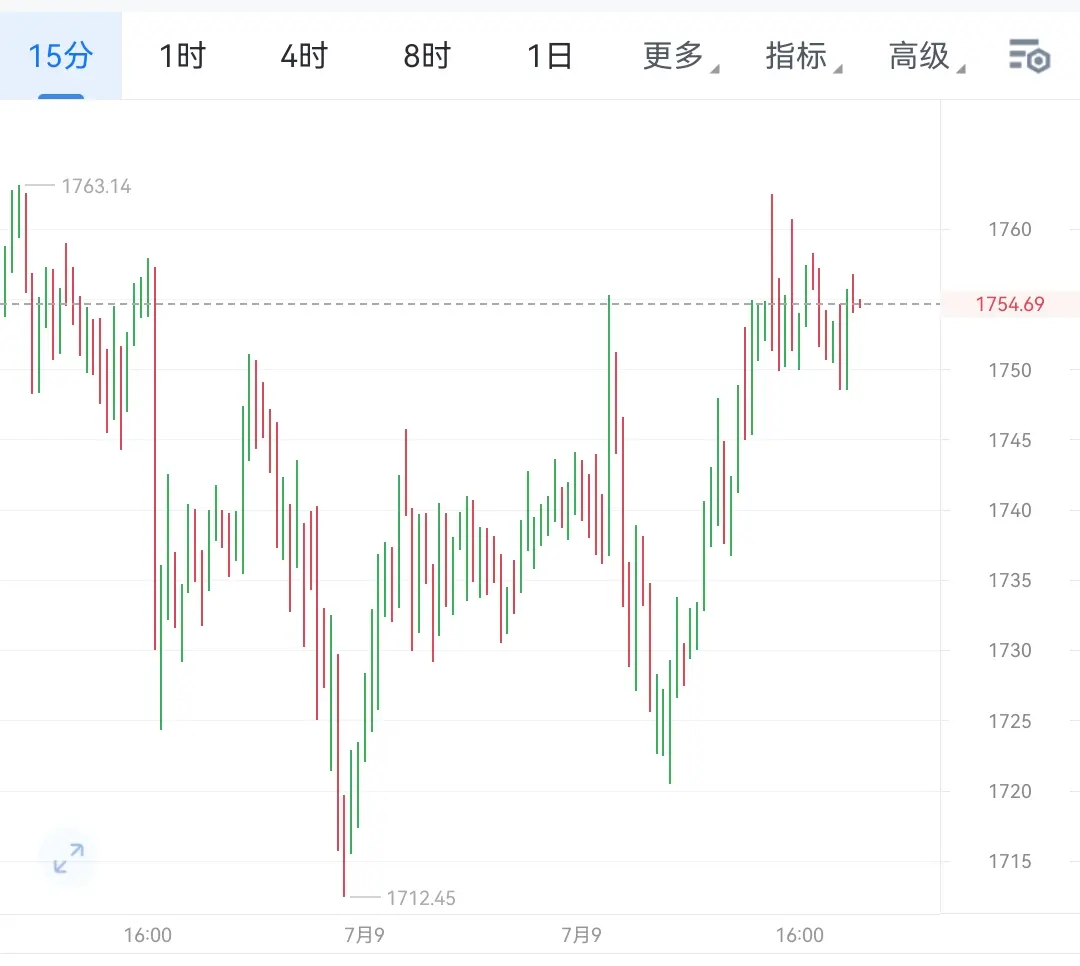Switch to the 1时 timeframe
This screenshot has height=966, width=1080.
[183, 56]
